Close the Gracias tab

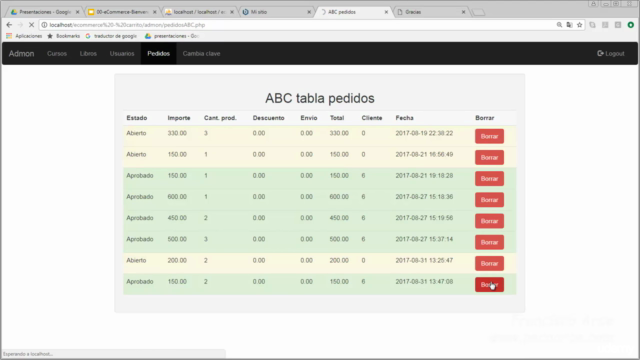pyautogui.click(x=463, y=12)
